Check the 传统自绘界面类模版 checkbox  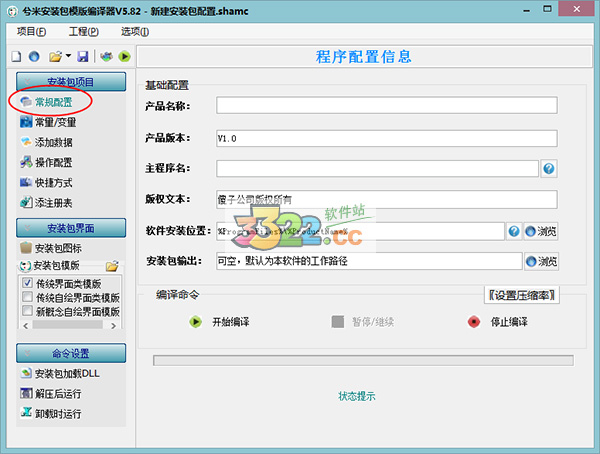click(x=27, y=297)
